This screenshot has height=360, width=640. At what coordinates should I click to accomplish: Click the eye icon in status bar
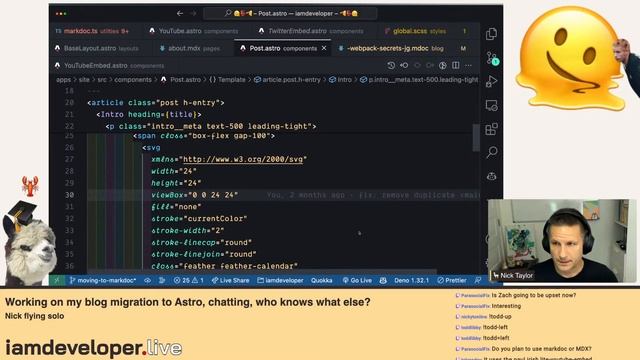pyautogui.click(x=147, y=280)
